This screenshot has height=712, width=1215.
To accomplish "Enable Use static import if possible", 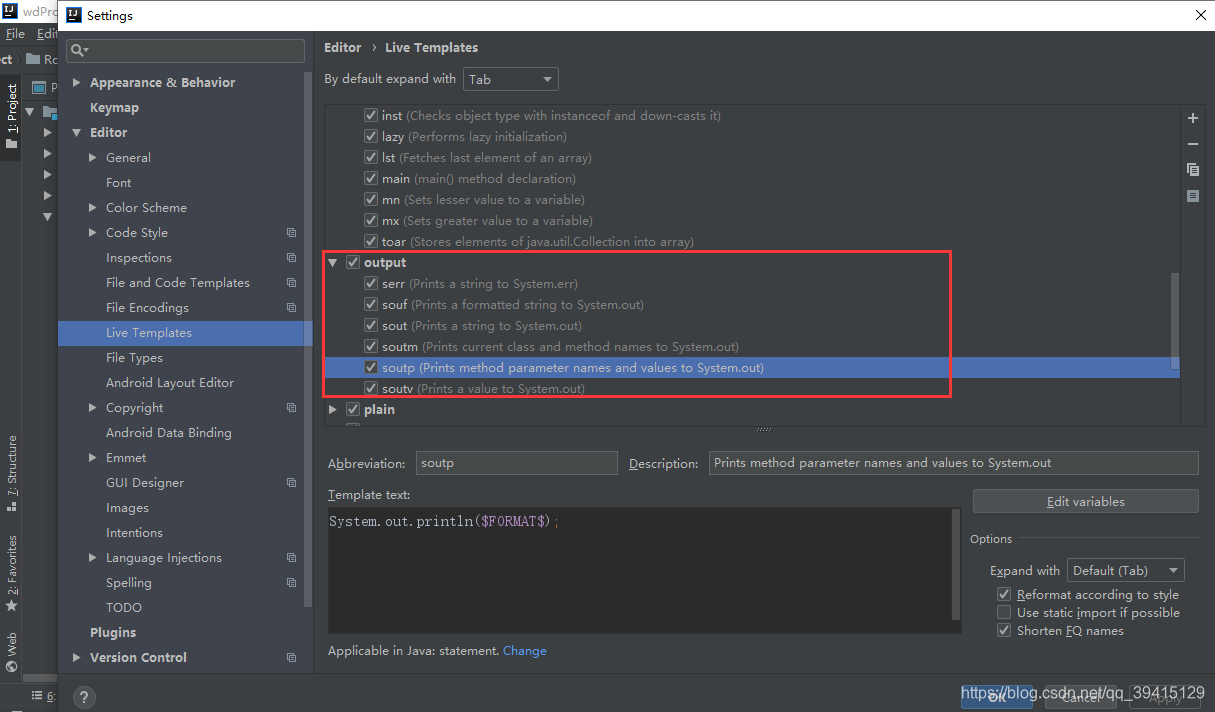I will click(x=1004, y=613).
